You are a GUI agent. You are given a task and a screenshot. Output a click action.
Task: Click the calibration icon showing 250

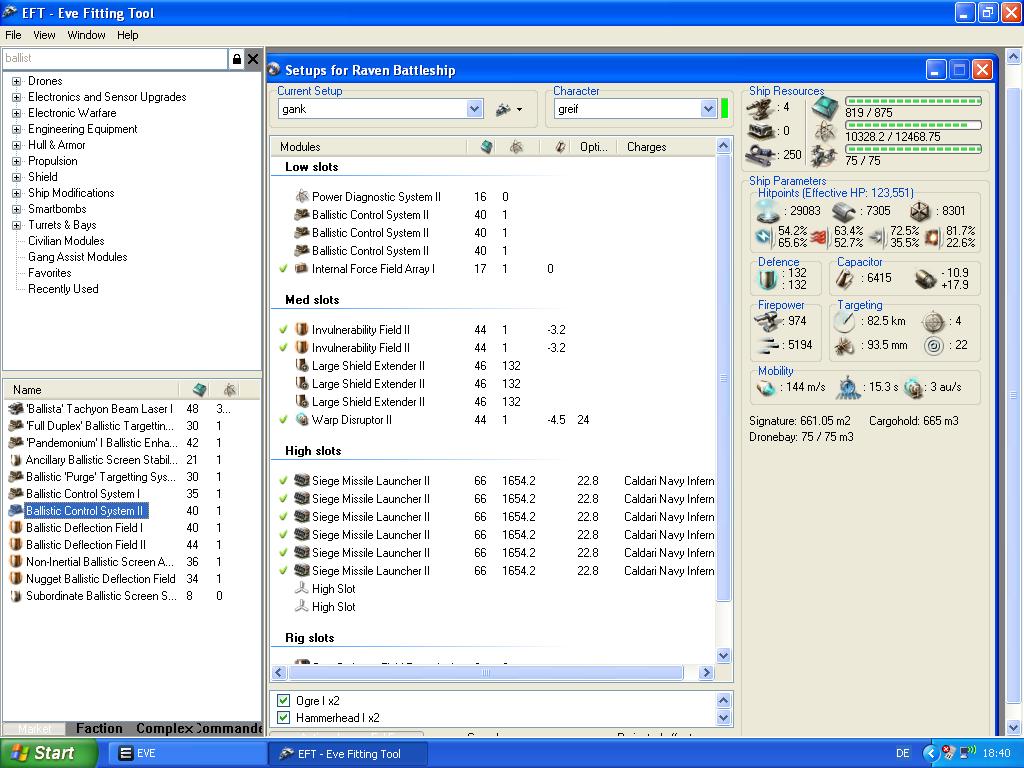[761, 155]
